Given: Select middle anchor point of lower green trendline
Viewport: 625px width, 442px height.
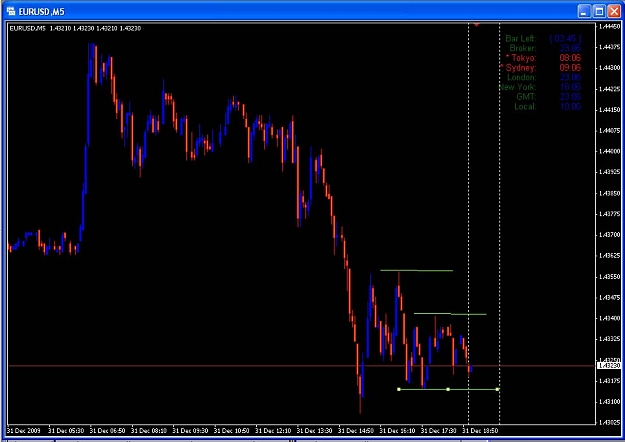Looking at the screenshot, I should coord(448,389).
